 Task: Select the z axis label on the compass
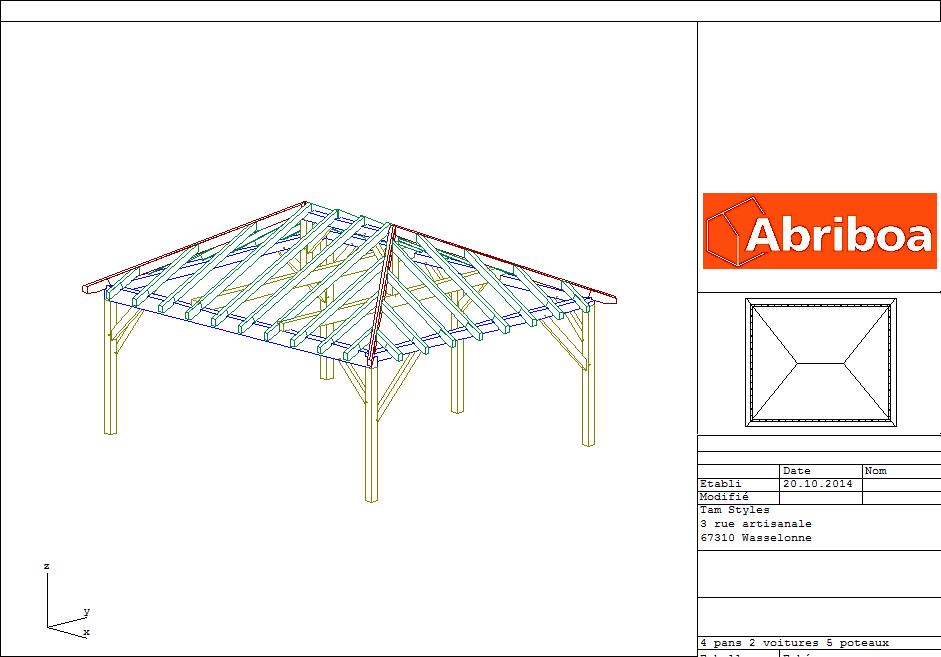[46, 565]
